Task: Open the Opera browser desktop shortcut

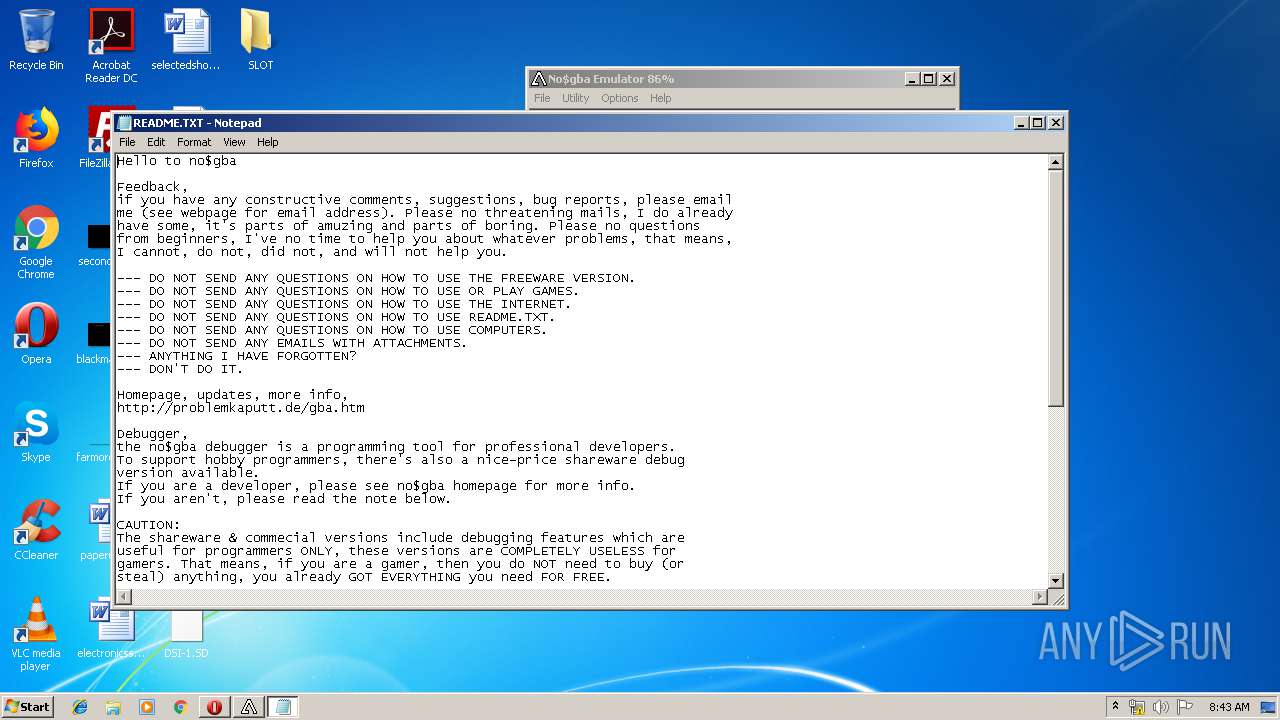Action: 36,334
